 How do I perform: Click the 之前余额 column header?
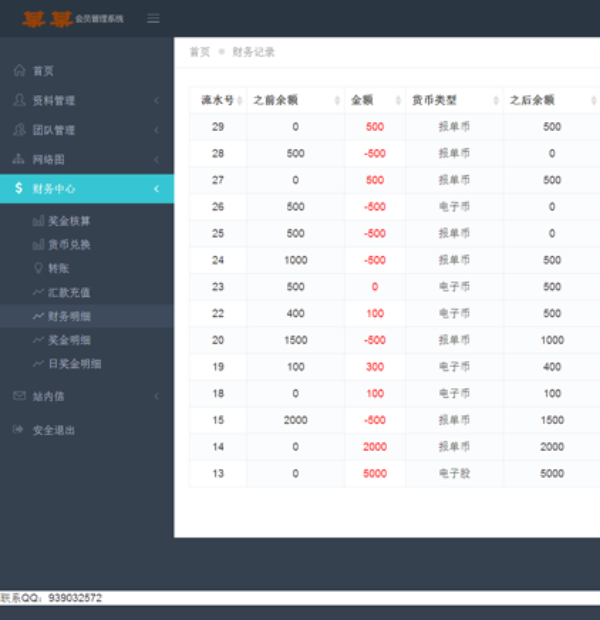coord(296,100)
